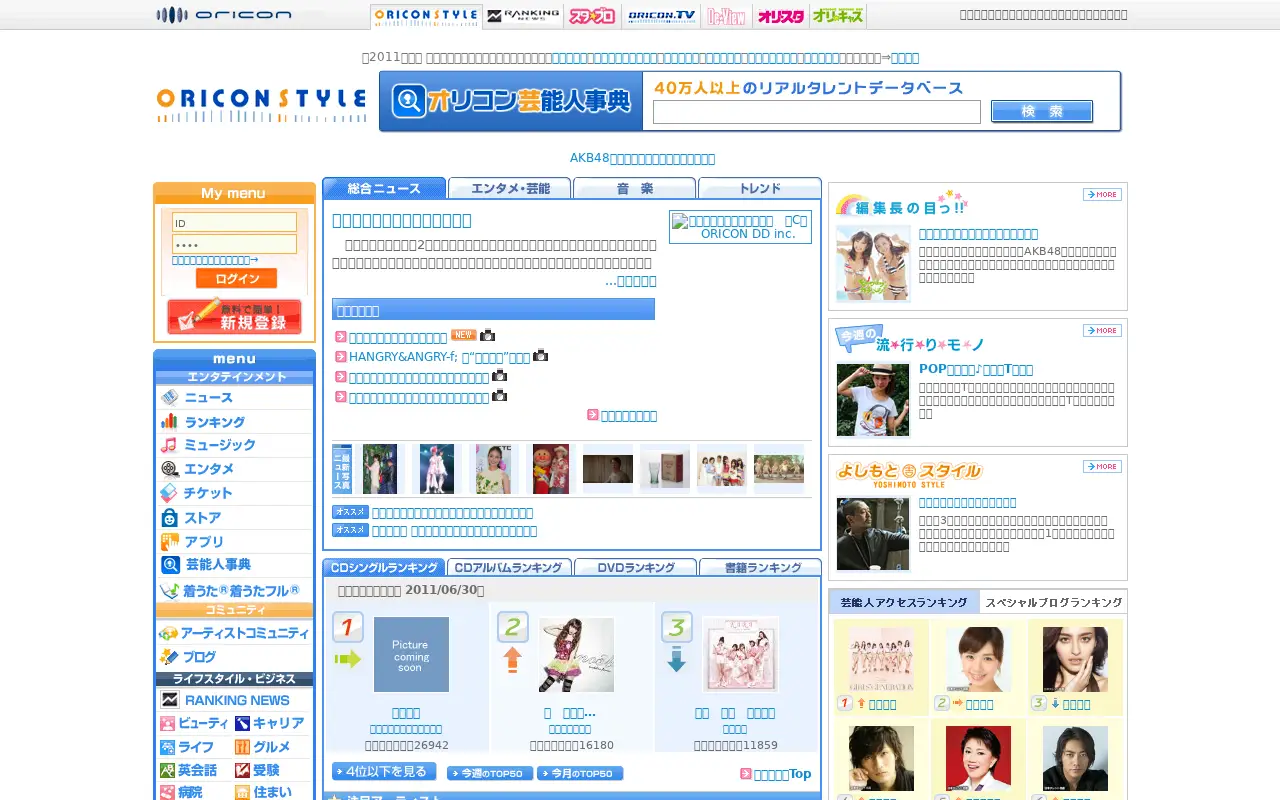Viewport: 1280px width, 800px height.
Task: Select グルメ (Gourmet) in the side menu
Action: pyautogui.click(x=272, y=747)
